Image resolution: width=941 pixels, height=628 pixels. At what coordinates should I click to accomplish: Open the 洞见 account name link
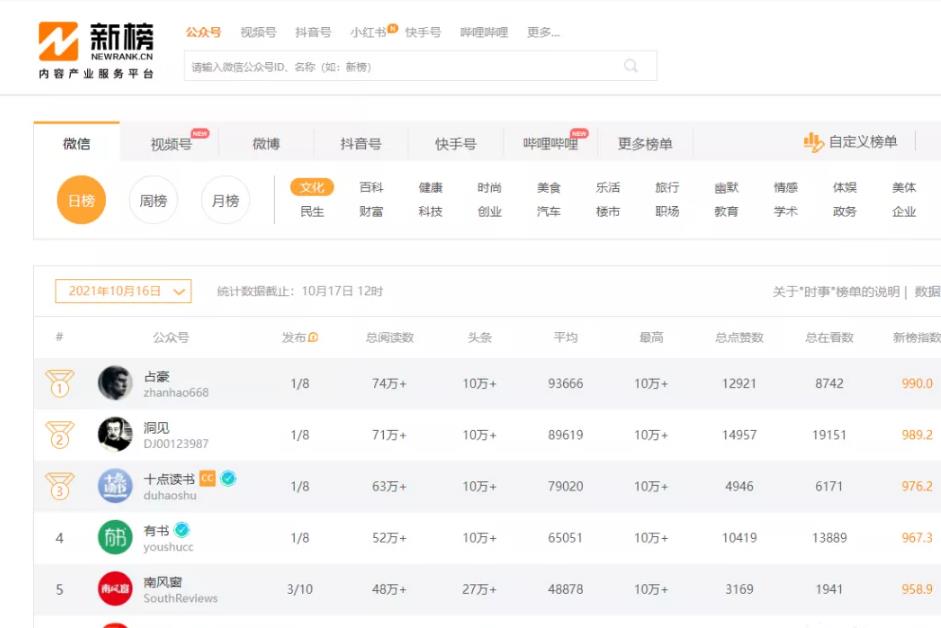click(157, 428)
